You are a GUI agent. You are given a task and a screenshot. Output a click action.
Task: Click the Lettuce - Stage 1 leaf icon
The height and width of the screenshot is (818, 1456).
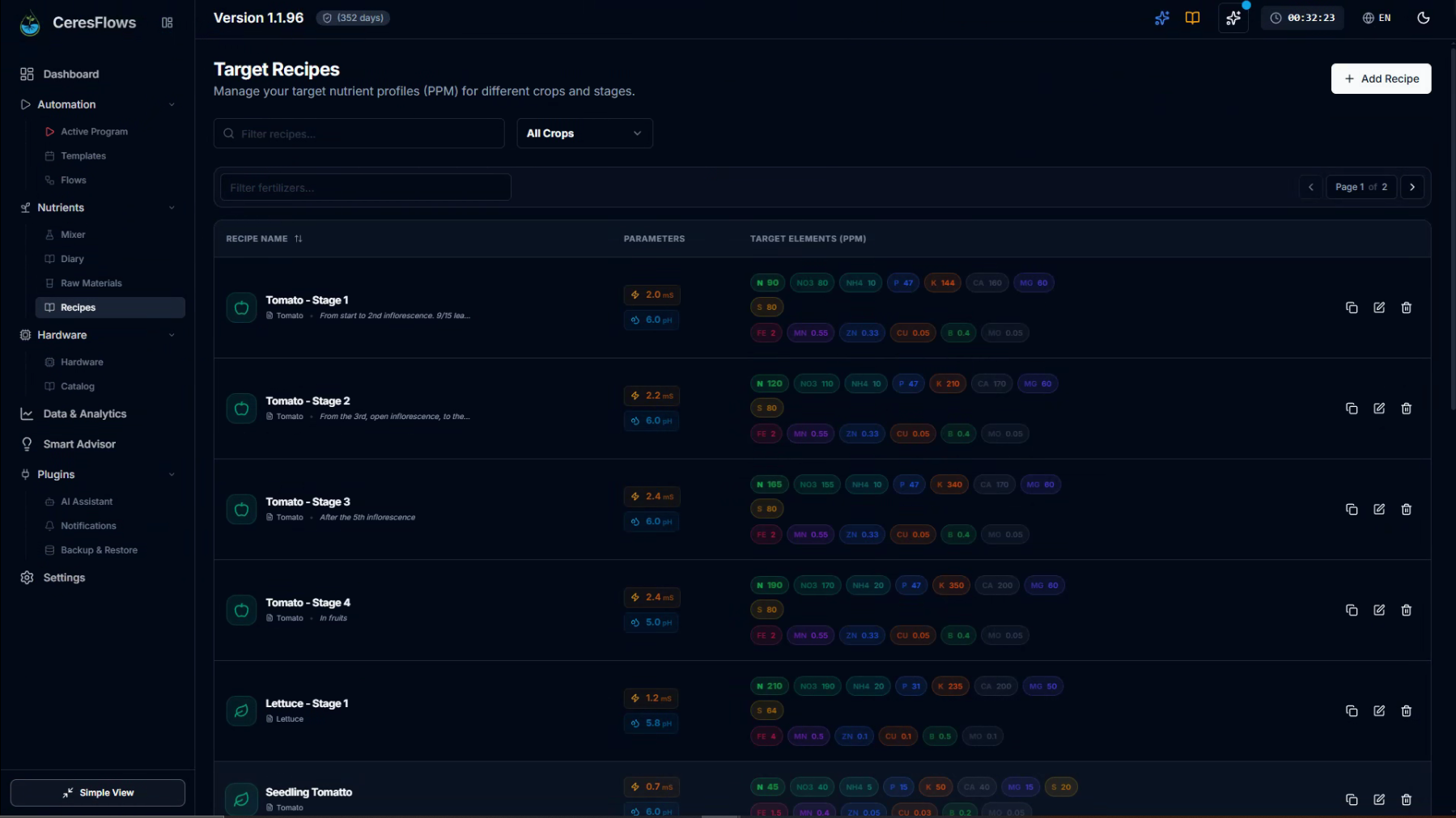click(x=241, y=711)
